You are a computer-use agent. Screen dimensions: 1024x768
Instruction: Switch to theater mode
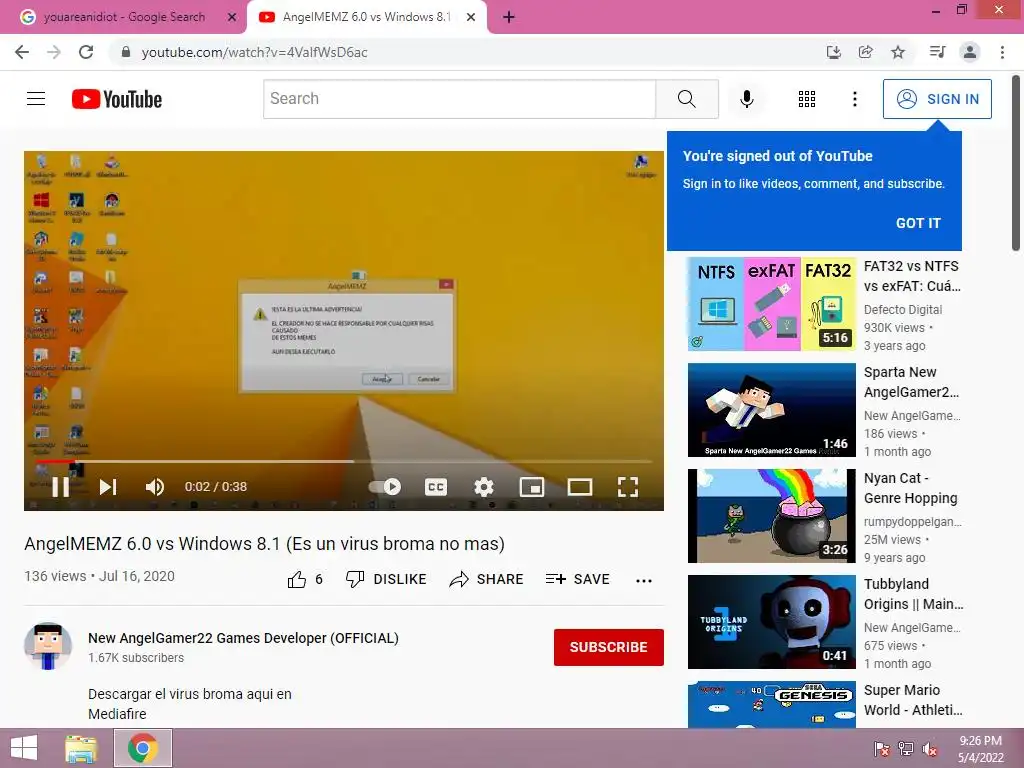[x=580, y=487]
